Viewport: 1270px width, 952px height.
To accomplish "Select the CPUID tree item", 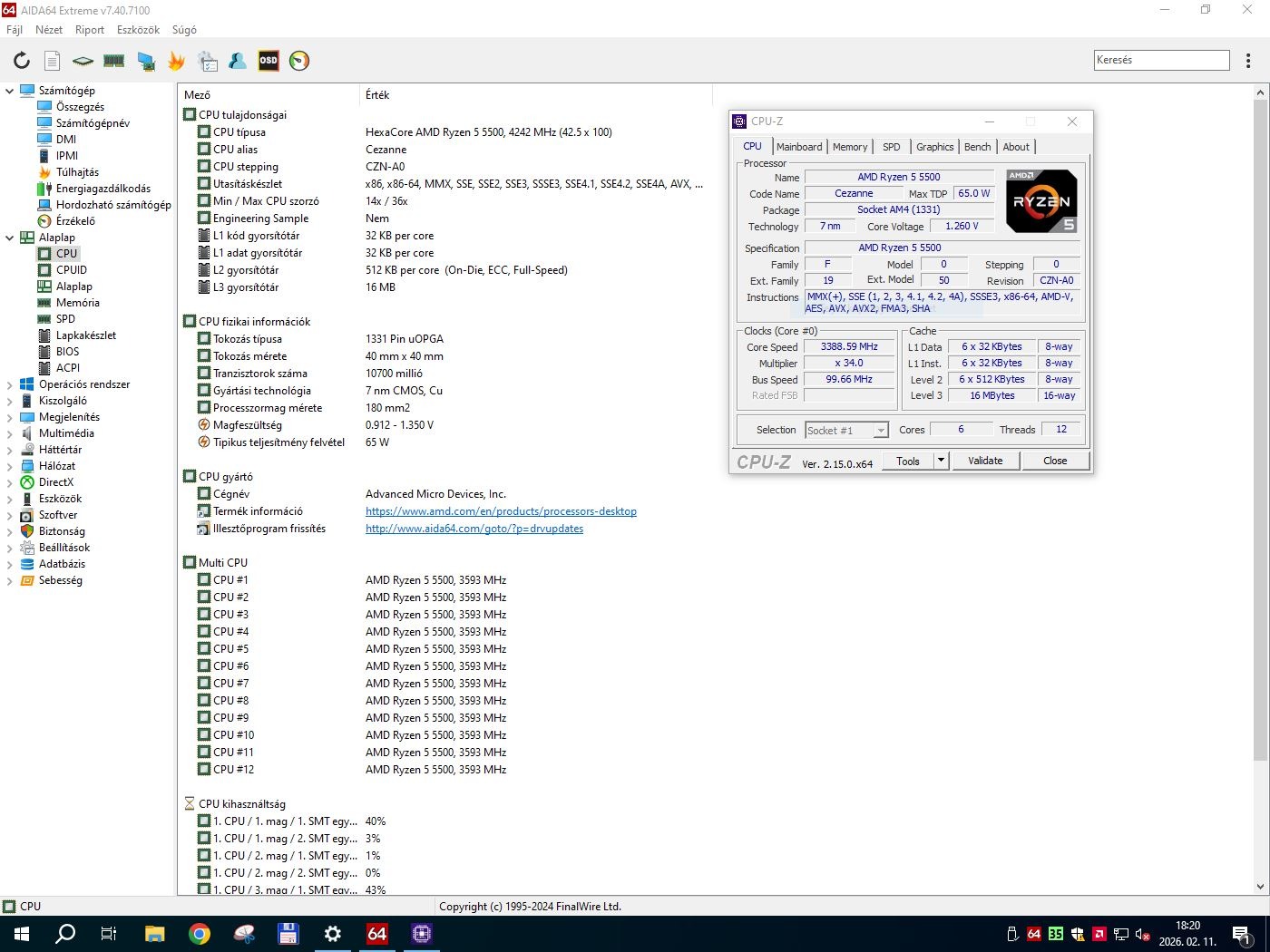I will tap(72, 270).
